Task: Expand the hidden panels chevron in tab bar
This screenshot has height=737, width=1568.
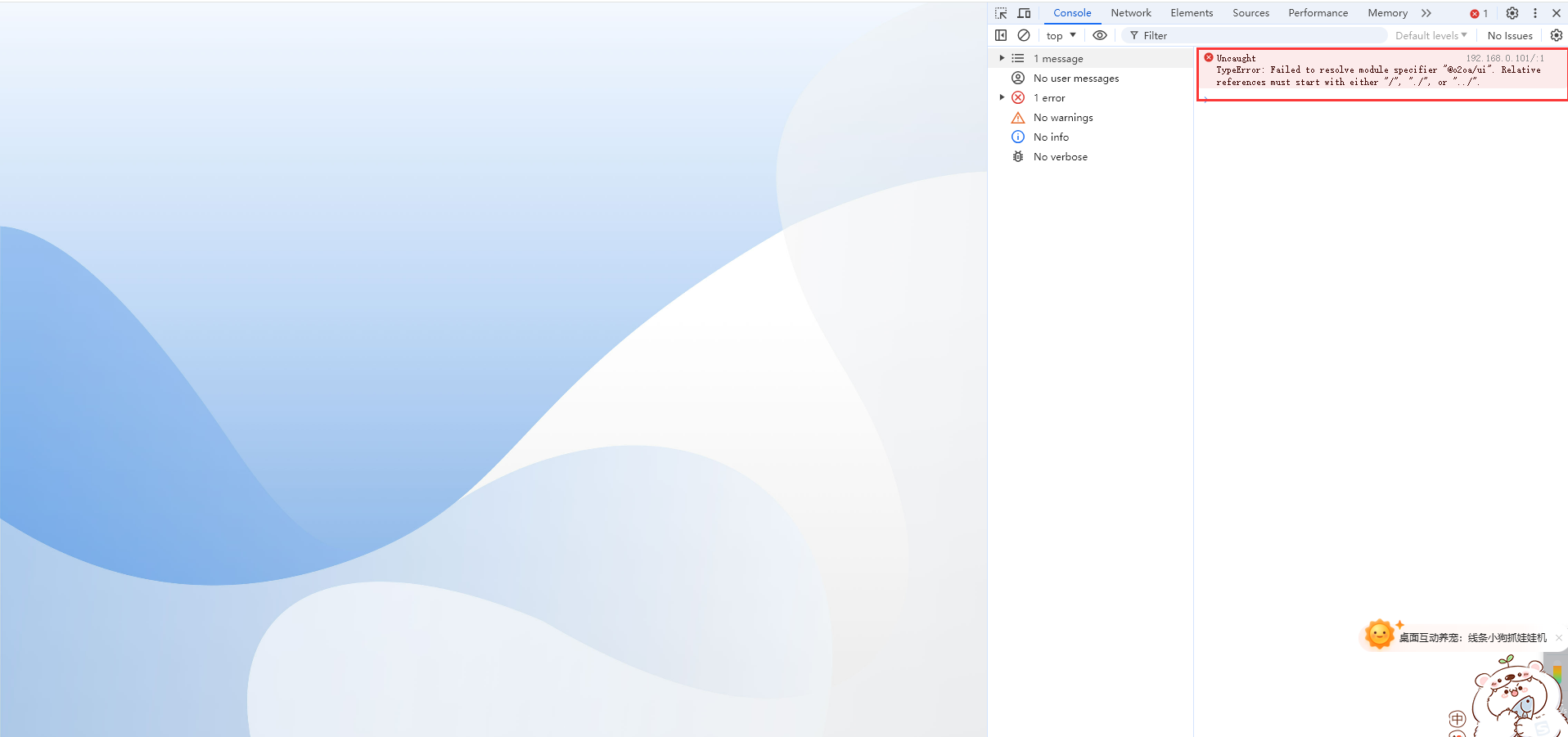Action: pos(1426,13)
